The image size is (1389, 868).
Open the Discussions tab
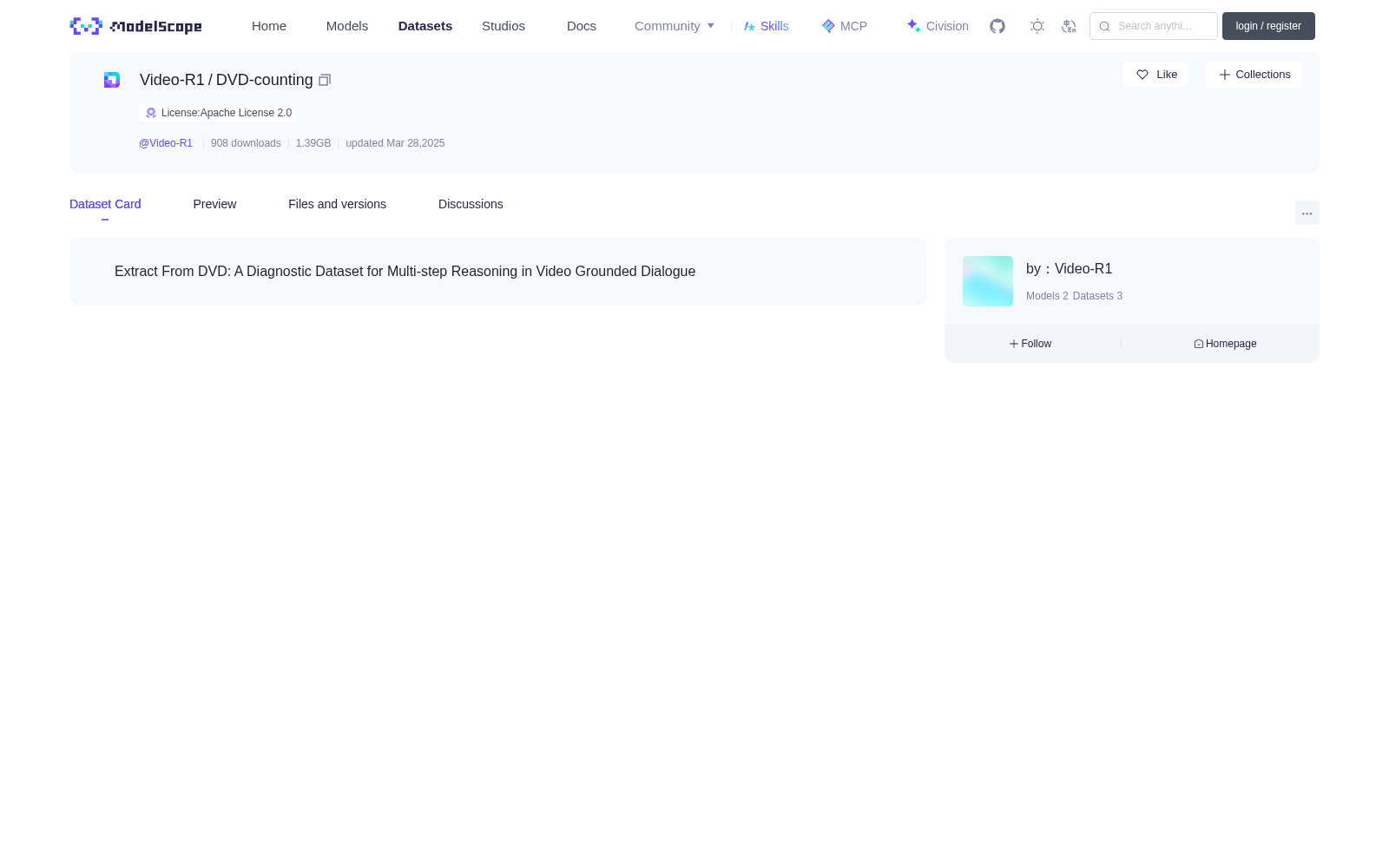471,204
